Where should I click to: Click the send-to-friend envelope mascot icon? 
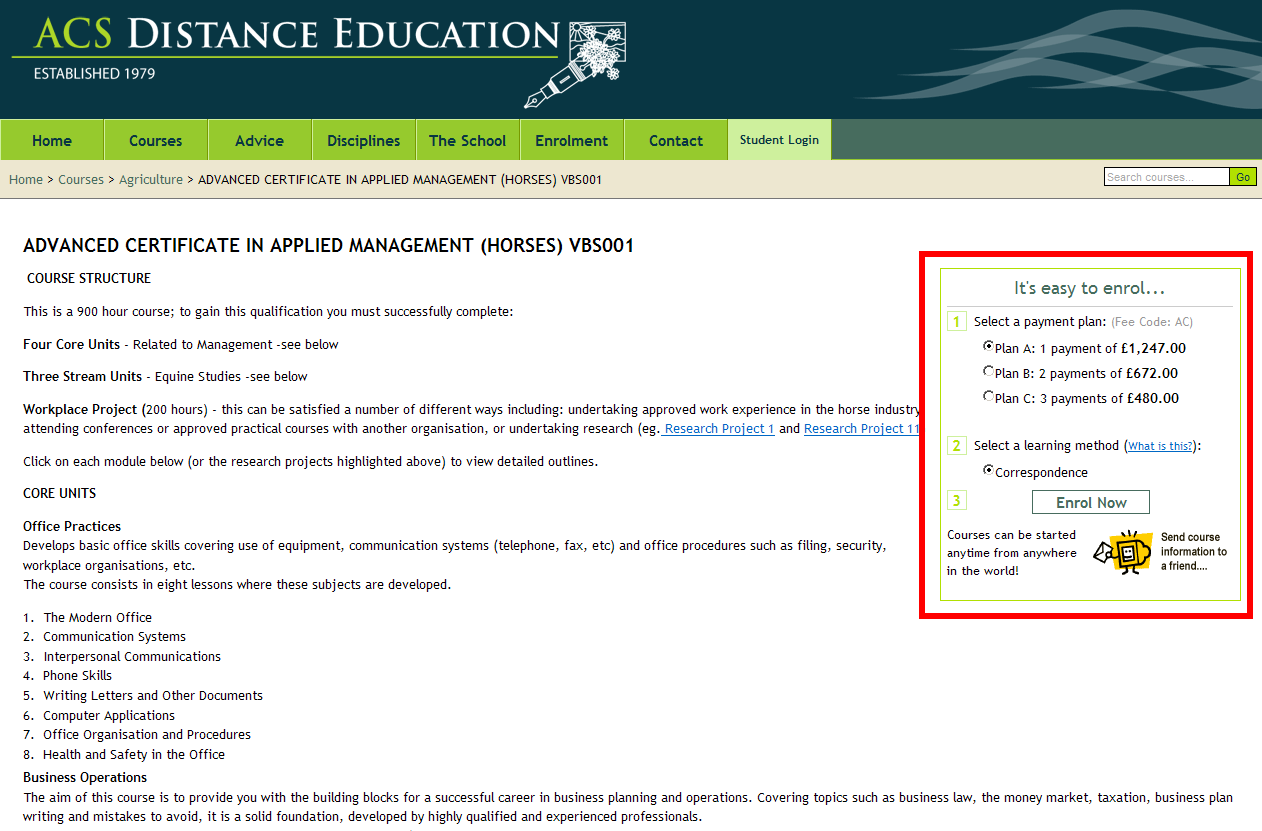pyautogui.click(x=1123, y=552)
